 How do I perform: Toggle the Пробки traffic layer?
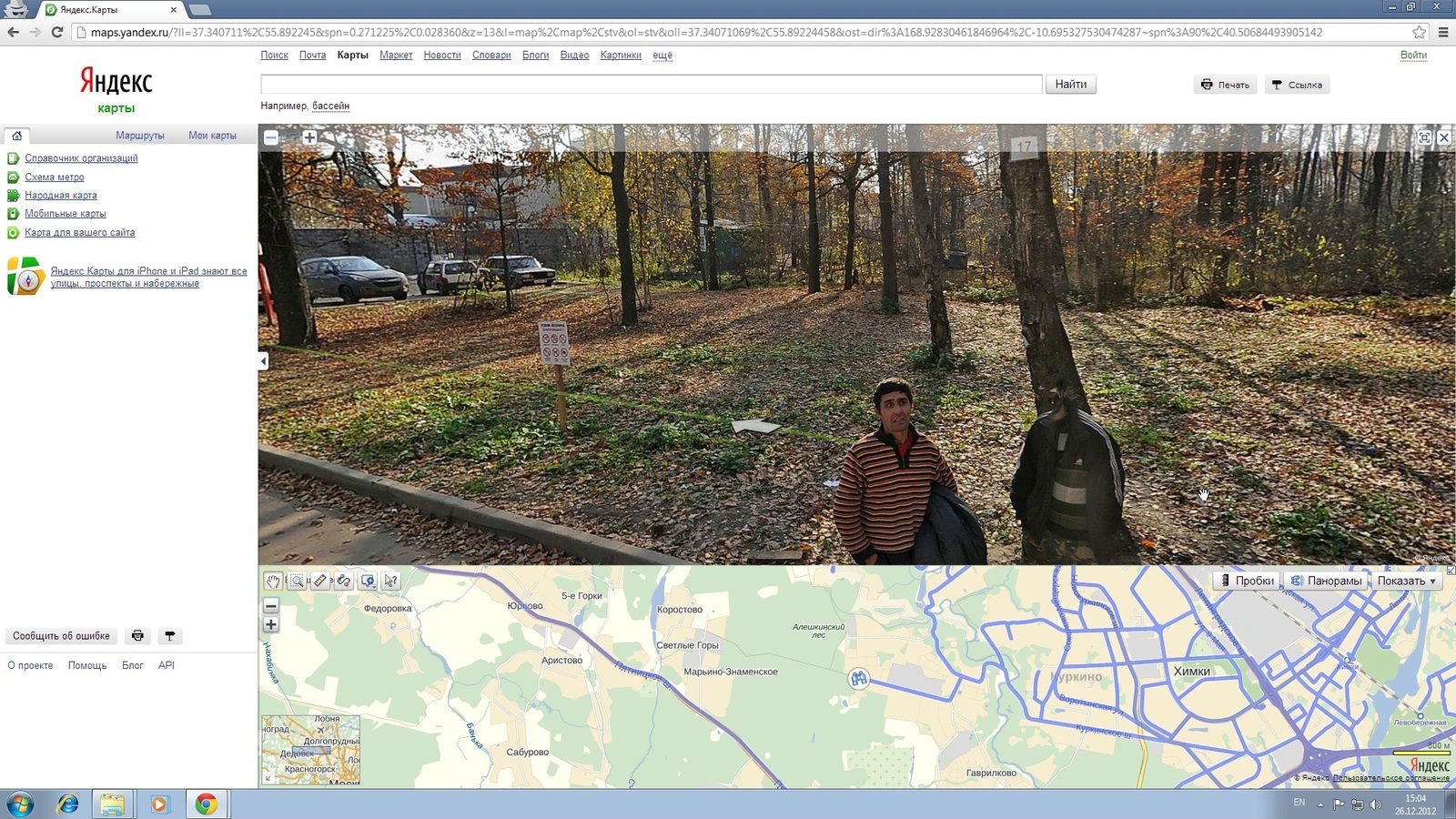click(1247, 581)
